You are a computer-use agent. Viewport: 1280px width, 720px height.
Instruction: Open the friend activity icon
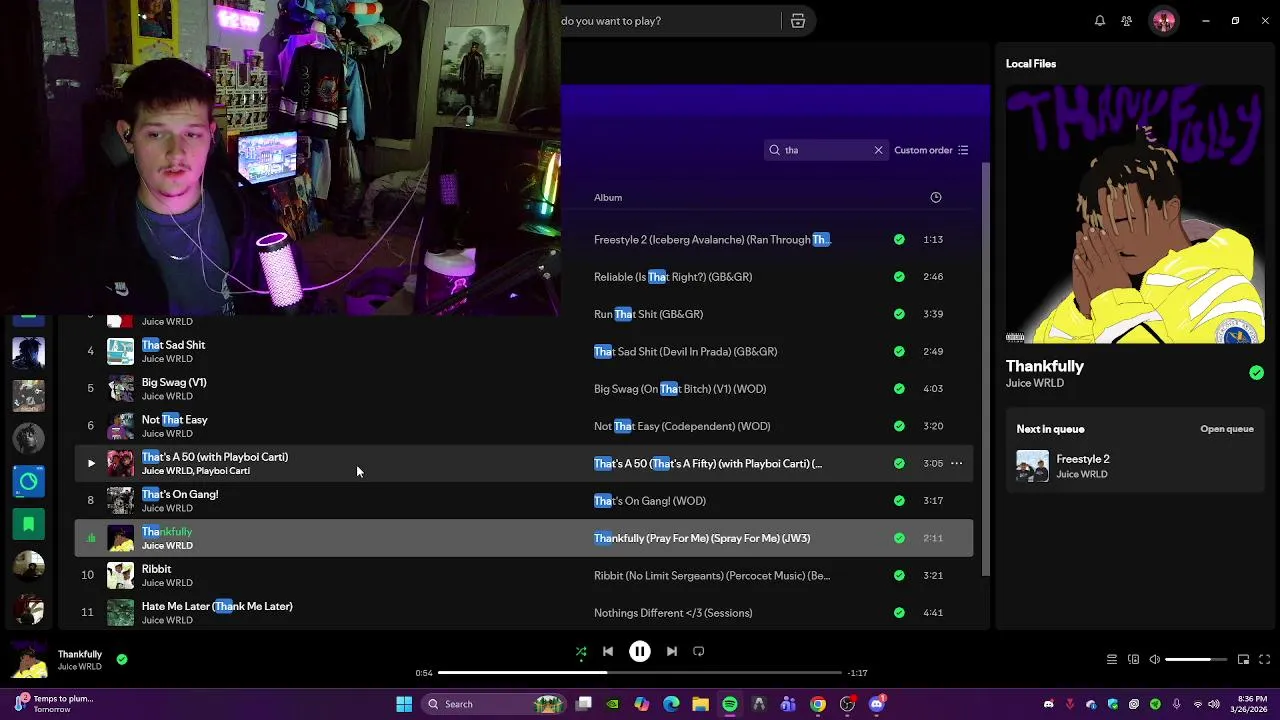(1127, 21)
